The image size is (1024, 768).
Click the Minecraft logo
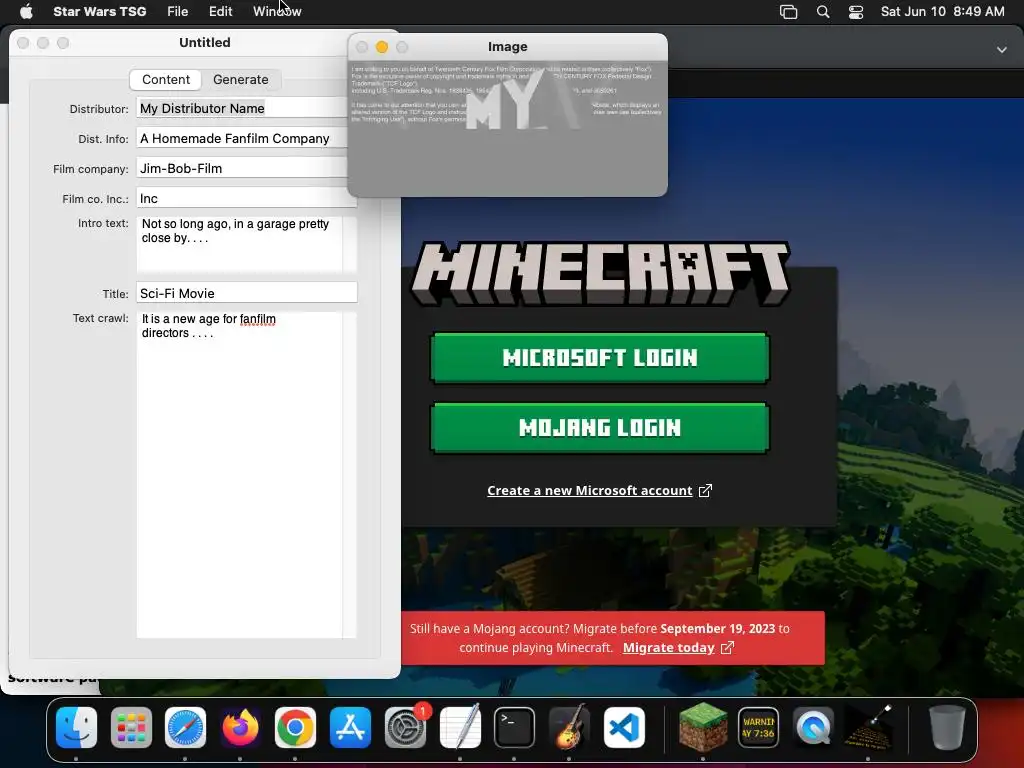coord(600,272)
